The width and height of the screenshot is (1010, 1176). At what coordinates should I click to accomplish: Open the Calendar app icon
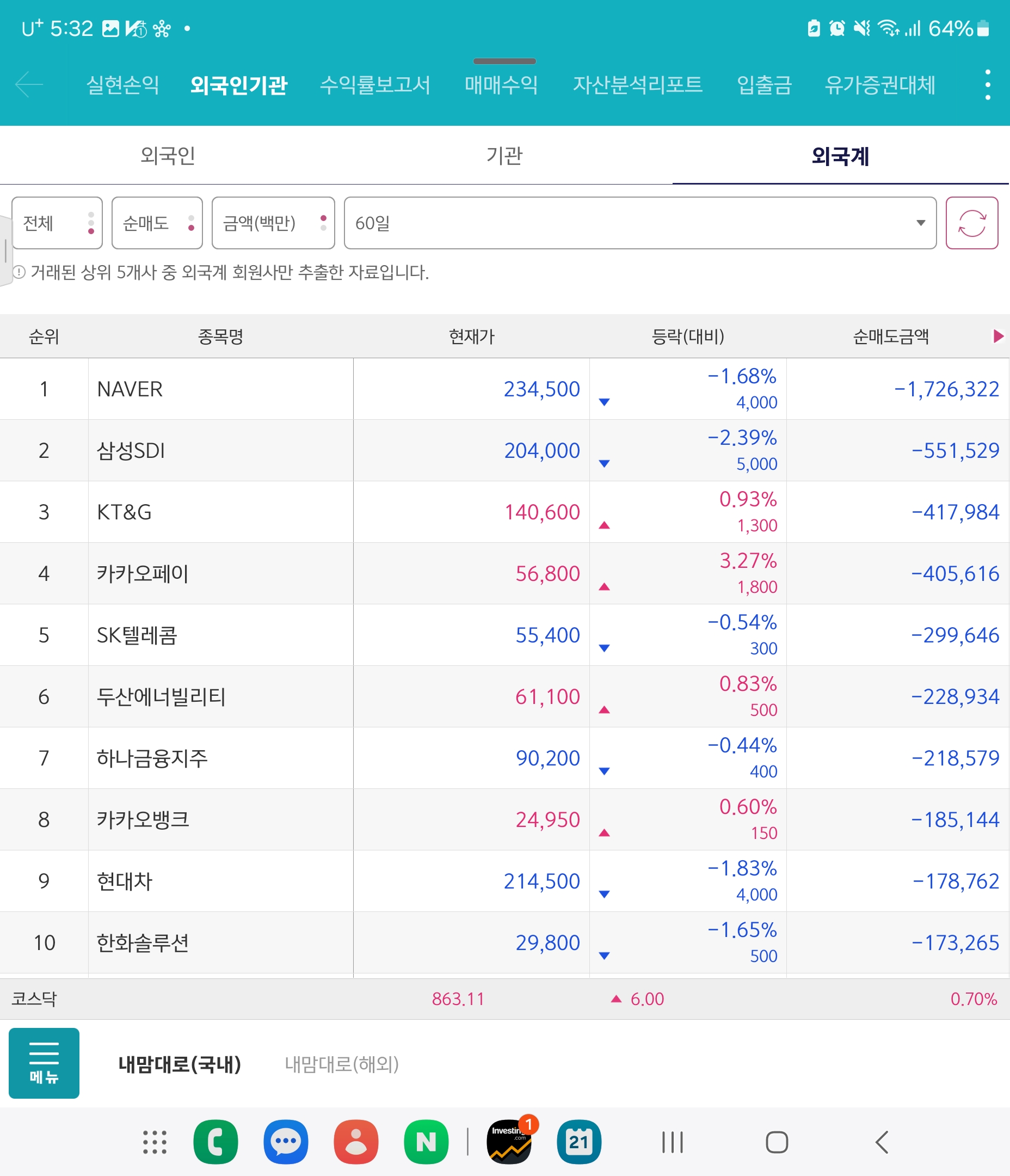click(579, 1142)
